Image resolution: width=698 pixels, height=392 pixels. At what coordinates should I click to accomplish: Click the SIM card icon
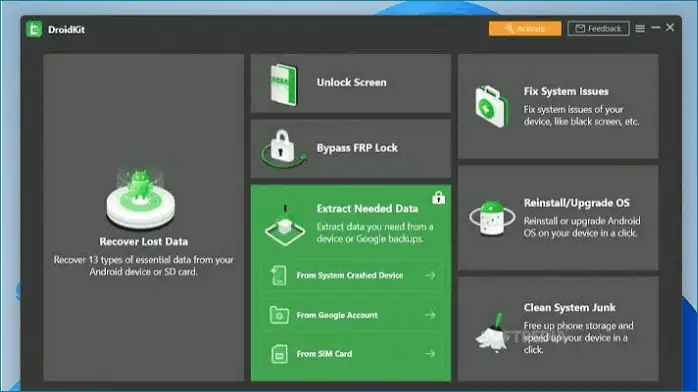pyautogui.click(x=279, y=354)
